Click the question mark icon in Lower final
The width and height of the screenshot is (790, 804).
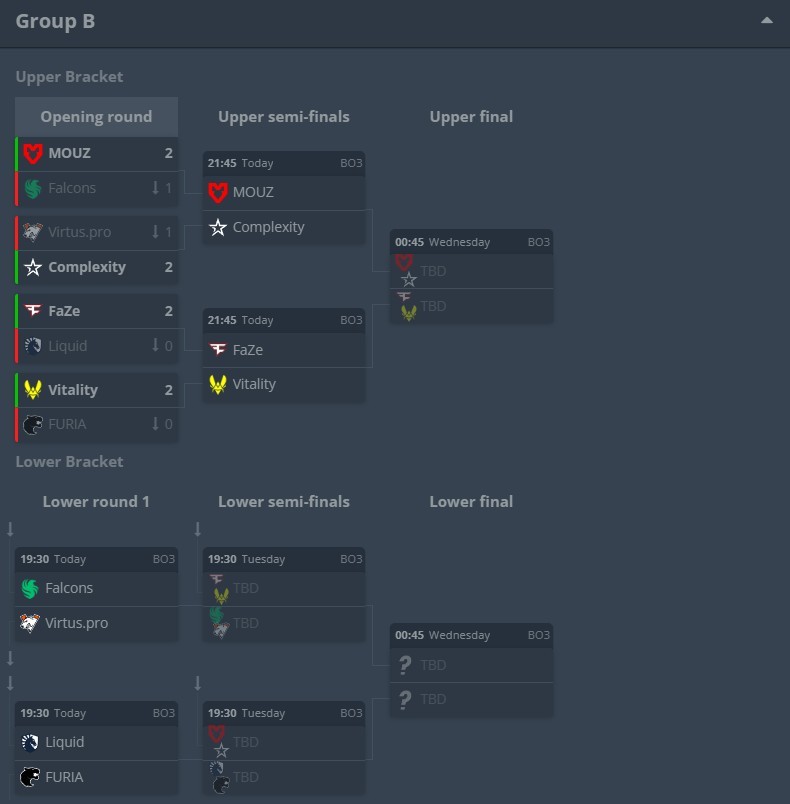click(x=405, y=665)
